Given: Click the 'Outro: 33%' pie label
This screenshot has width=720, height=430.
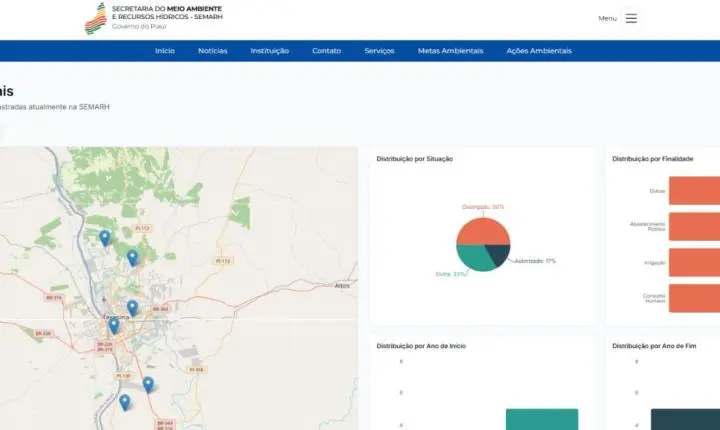Looking at the screenshot, I should [x=450, y=274].
